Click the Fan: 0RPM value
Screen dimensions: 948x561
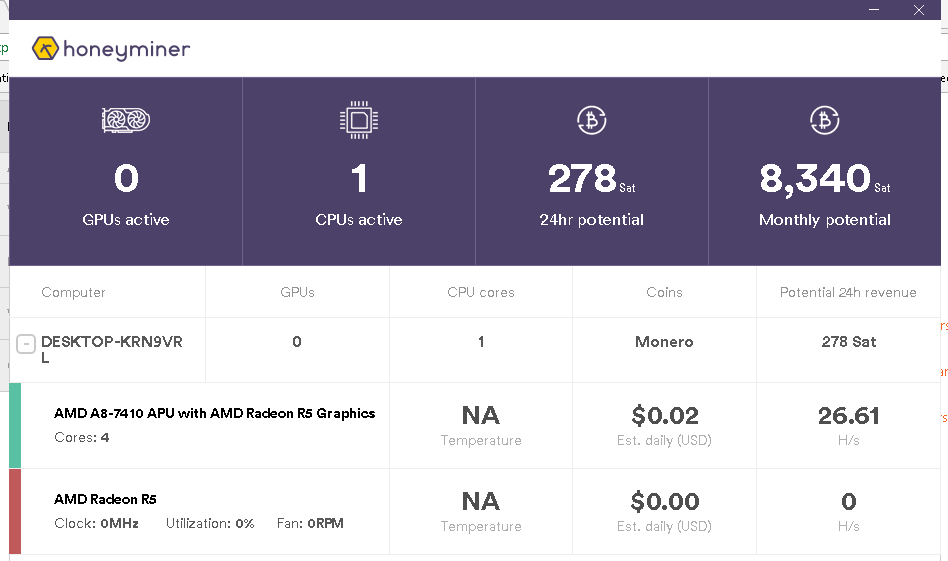[310, 524]
